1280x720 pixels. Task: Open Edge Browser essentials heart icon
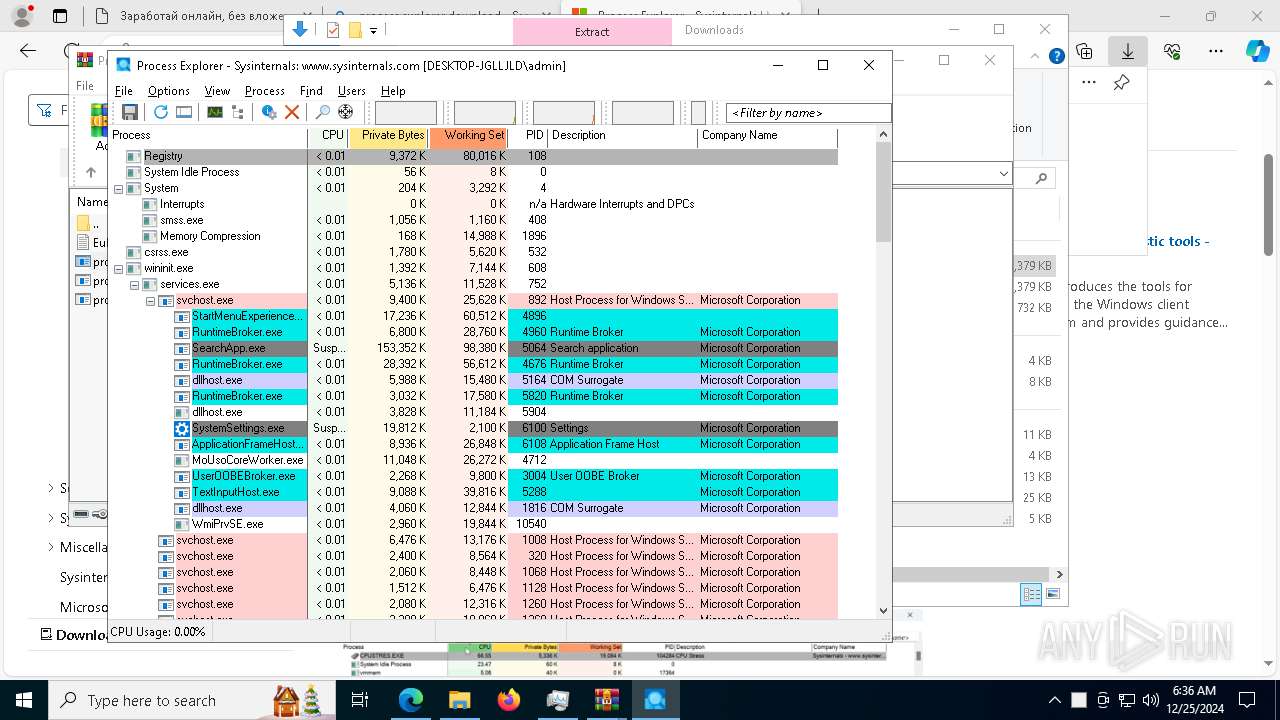tap(1172, 51)
